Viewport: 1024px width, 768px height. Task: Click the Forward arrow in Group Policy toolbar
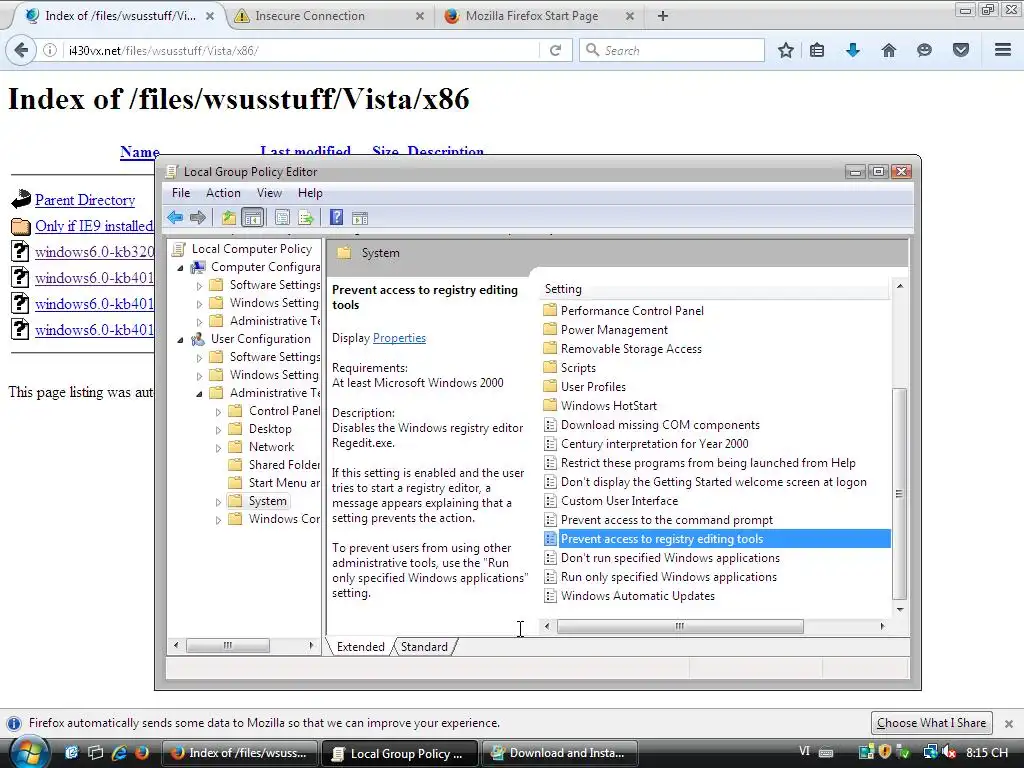(198, 217)
